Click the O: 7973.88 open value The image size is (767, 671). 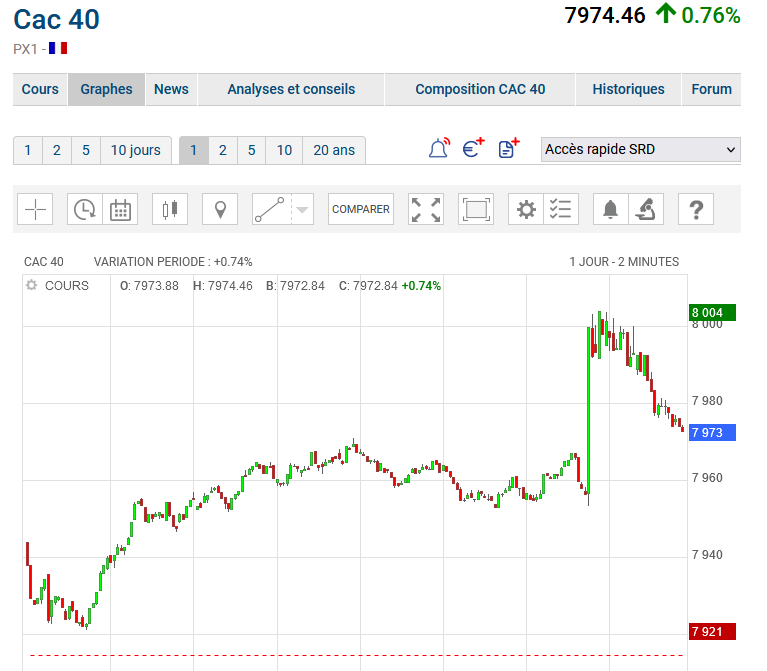149,286
